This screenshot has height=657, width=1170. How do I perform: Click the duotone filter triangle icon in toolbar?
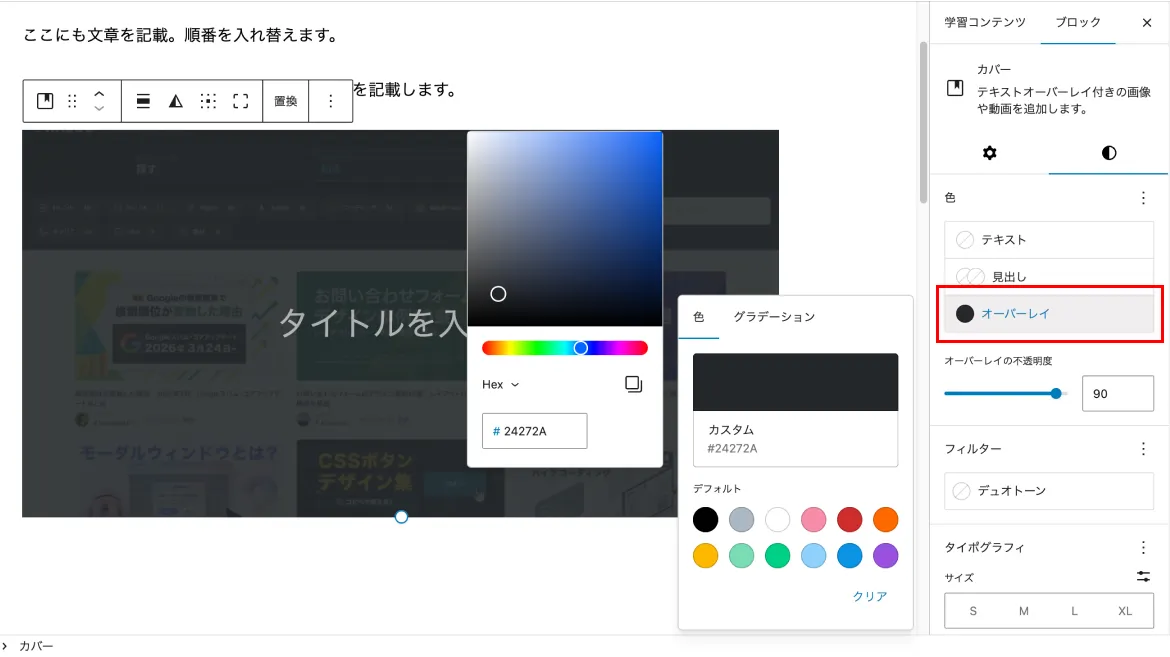pyautogui.click(x=176, y=101)
